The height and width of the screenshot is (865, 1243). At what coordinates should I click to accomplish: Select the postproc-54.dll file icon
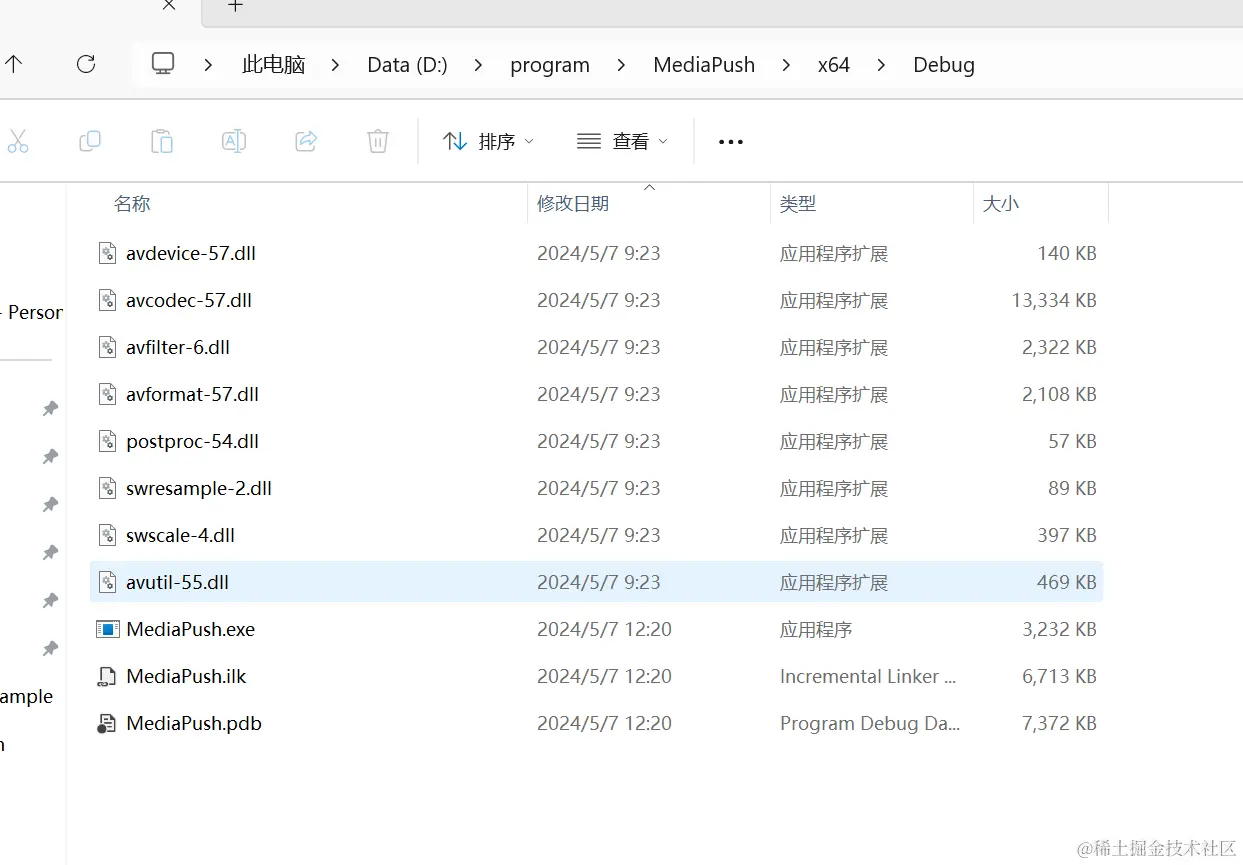(108, 441)
